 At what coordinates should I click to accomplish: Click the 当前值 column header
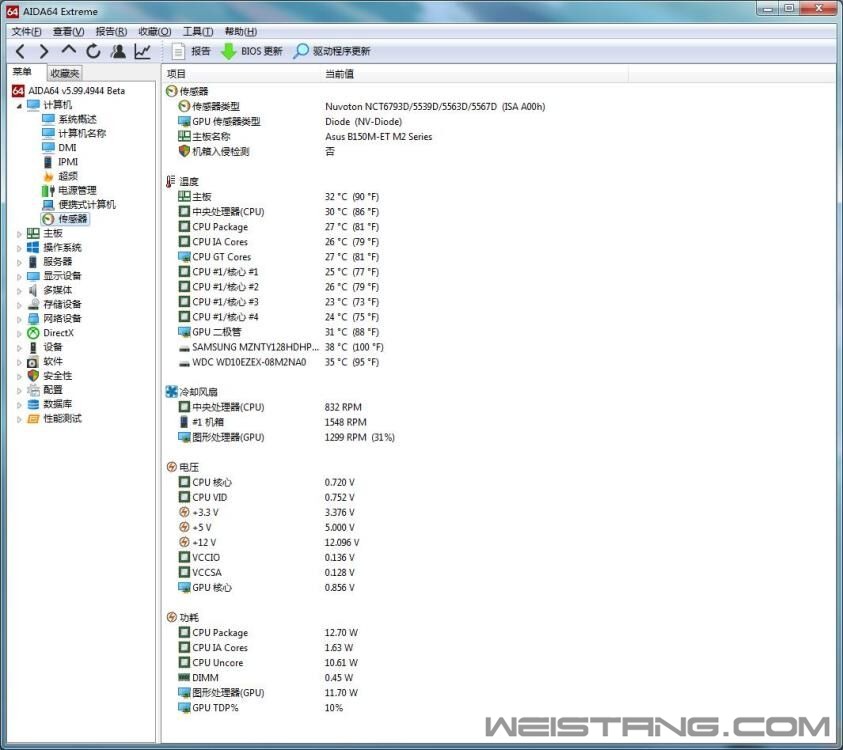(475, 74)
